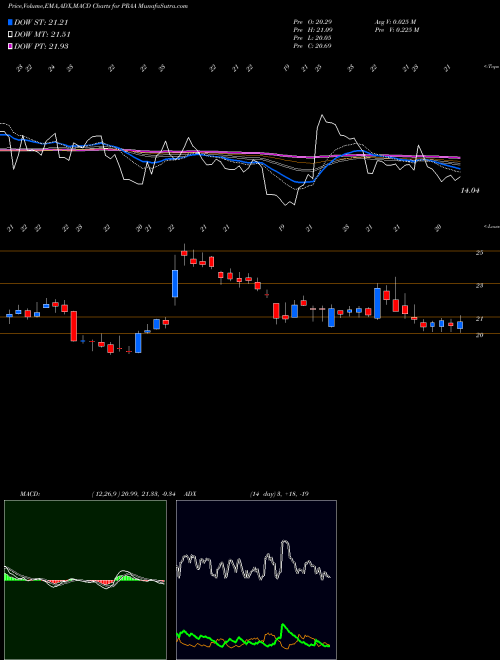Click the 'Pre H: 21.09' value

(313, 30)
